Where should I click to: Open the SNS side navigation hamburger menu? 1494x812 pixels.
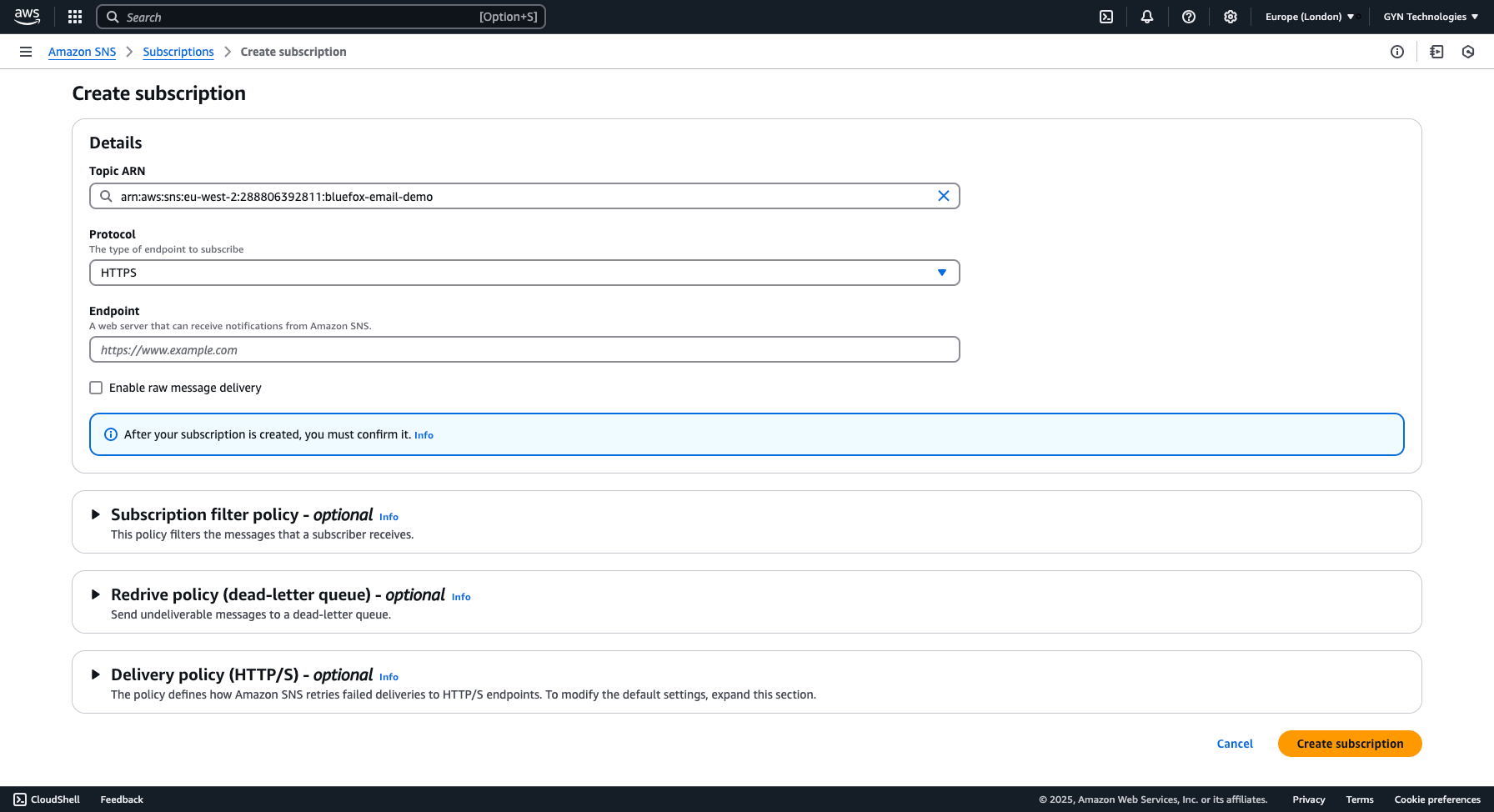pyautogui.click(x=25, y=52)
